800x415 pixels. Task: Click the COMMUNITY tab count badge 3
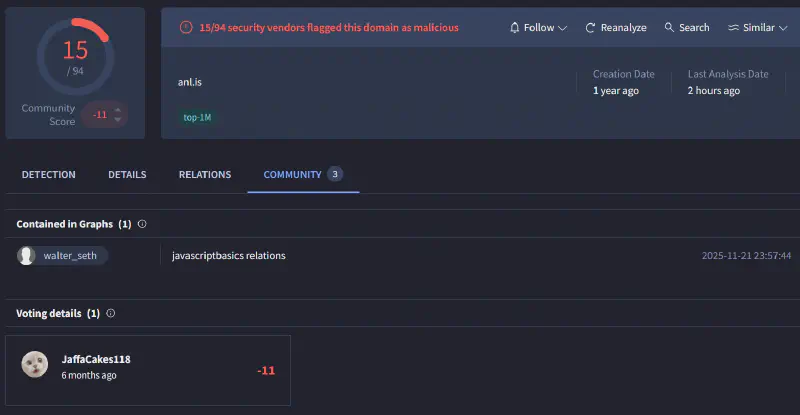[x=335, y=174]
